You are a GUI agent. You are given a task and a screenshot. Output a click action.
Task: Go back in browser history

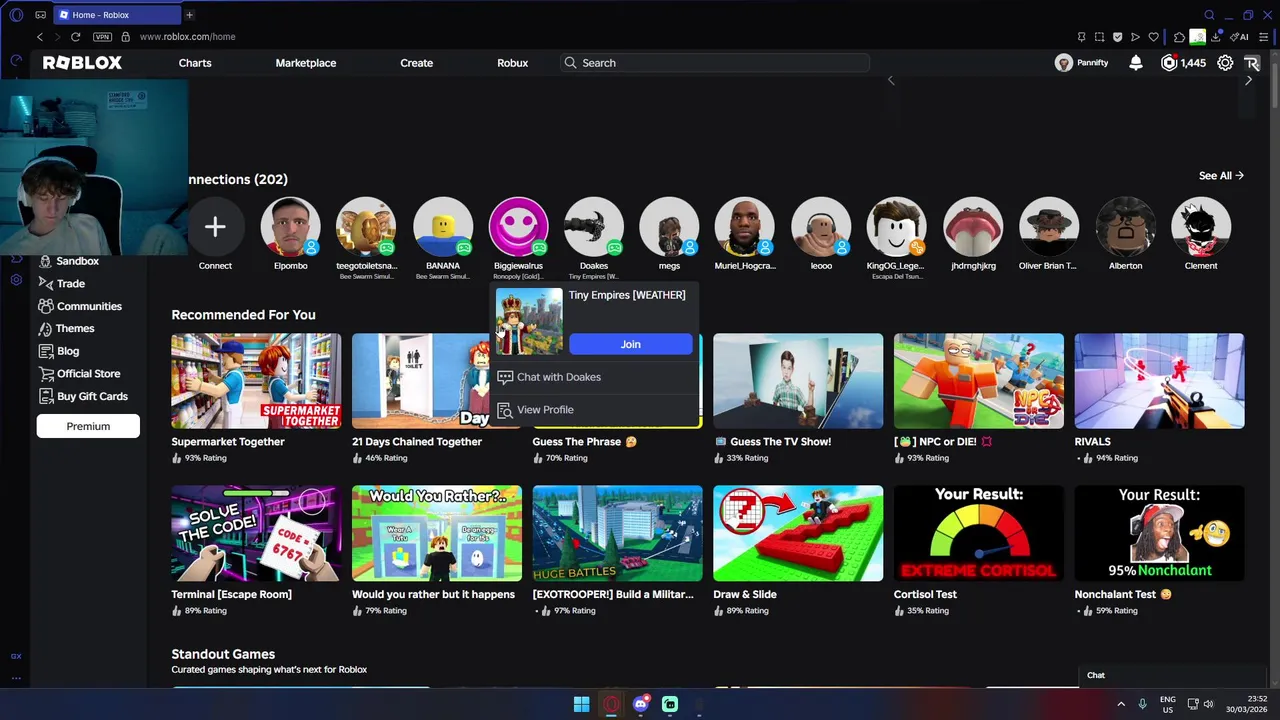(x=40, y=37)
